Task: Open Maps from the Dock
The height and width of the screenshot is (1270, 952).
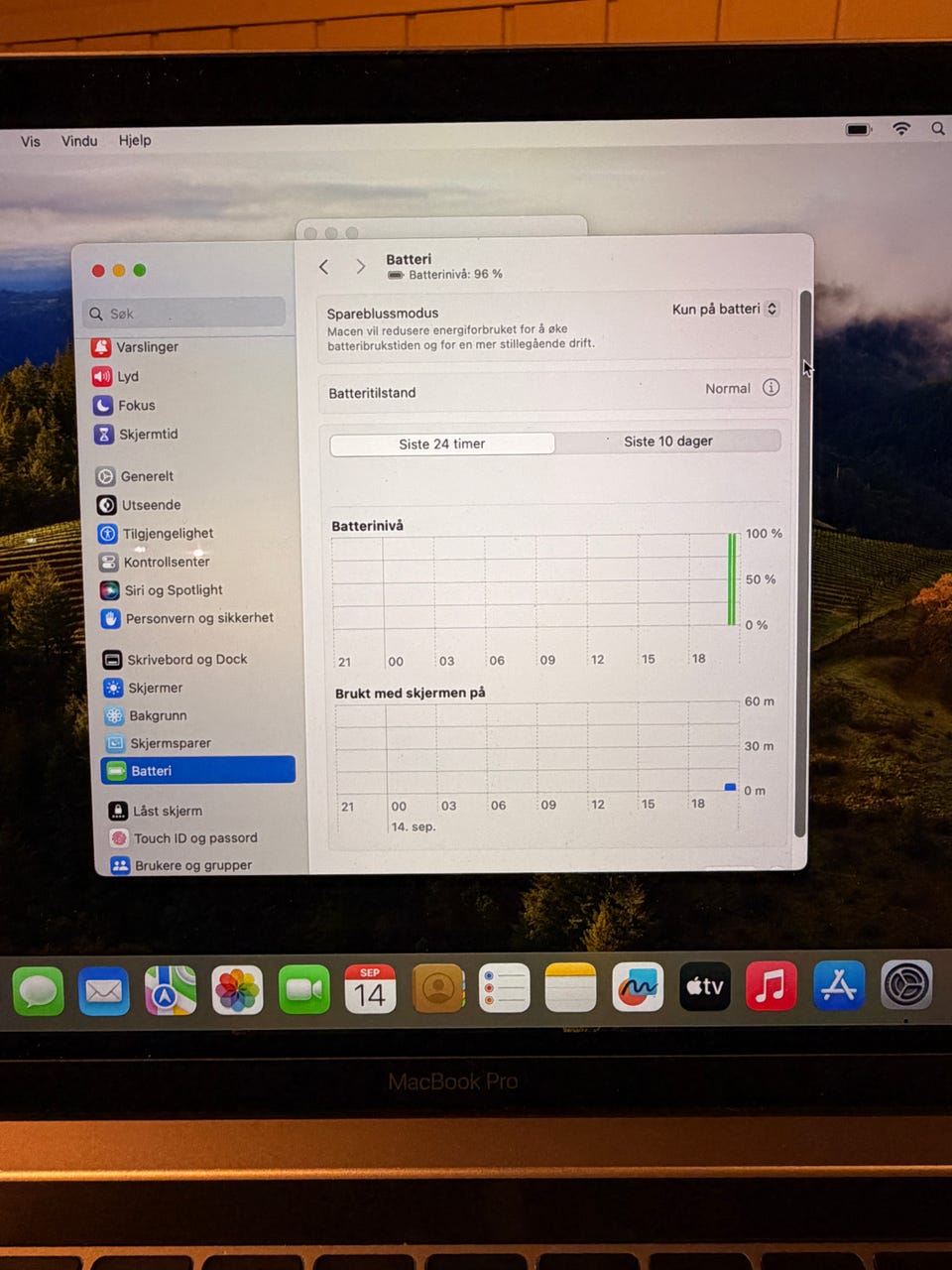Action: click(171, 990)
